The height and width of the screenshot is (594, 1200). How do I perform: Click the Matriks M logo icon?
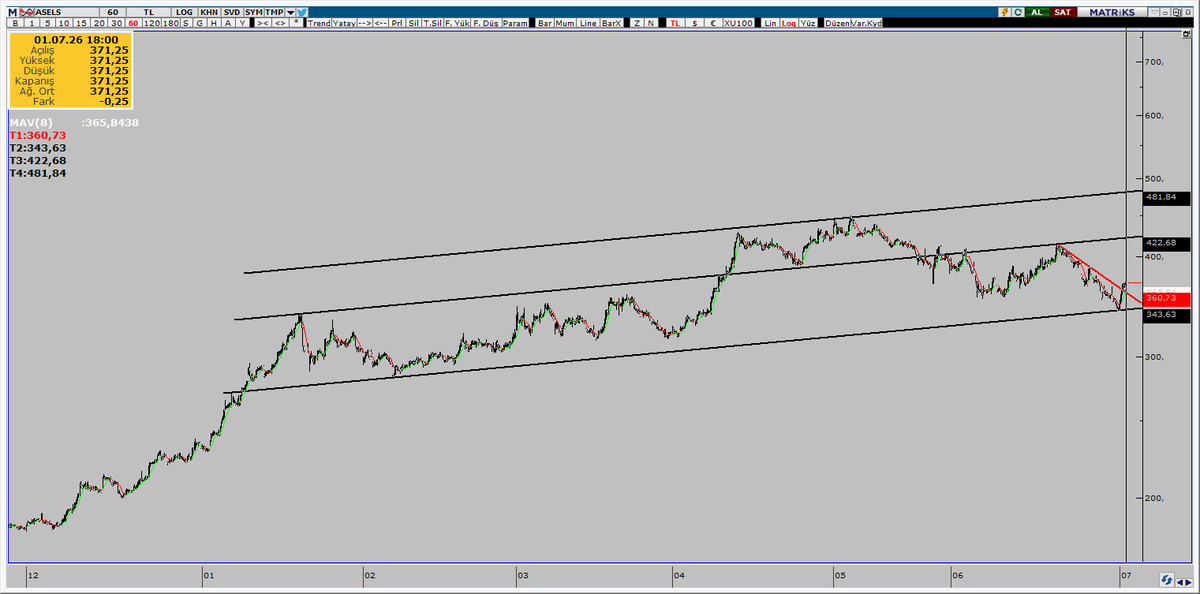[13, 11]
